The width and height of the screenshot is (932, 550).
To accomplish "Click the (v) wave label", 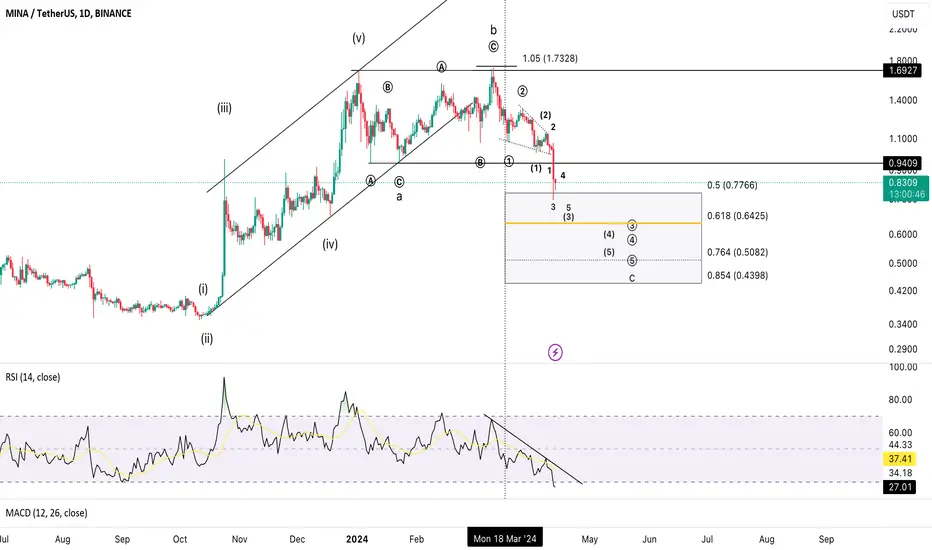I will pyautogui.click(x=358, y=38).
